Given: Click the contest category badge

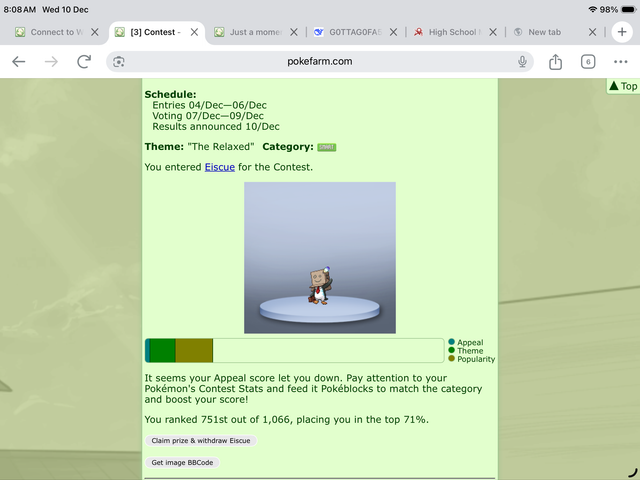Looking at the screenshot, I should point(327,147).
